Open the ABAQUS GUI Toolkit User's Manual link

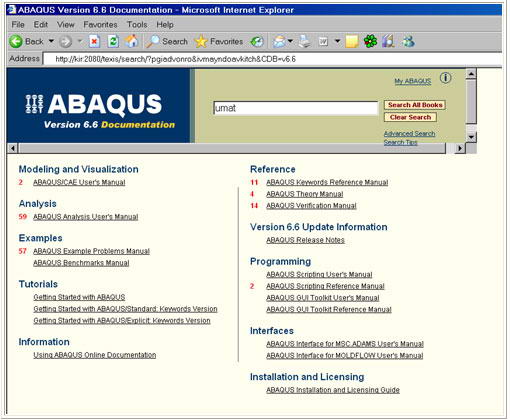tap(323, 298)
